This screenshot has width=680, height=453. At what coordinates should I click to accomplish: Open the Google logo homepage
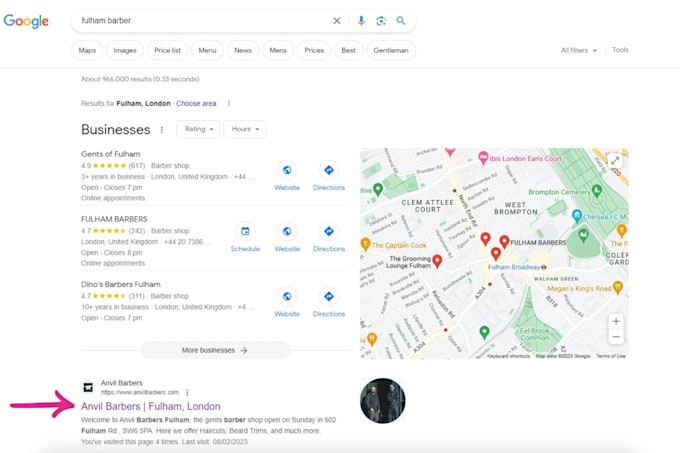[x=26, y=21]
